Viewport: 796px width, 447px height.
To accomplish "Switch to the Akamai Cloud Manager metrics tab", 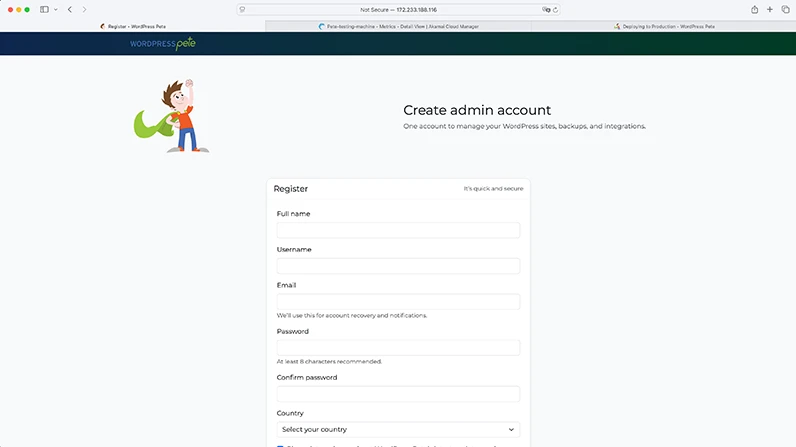I will point(397,26).
